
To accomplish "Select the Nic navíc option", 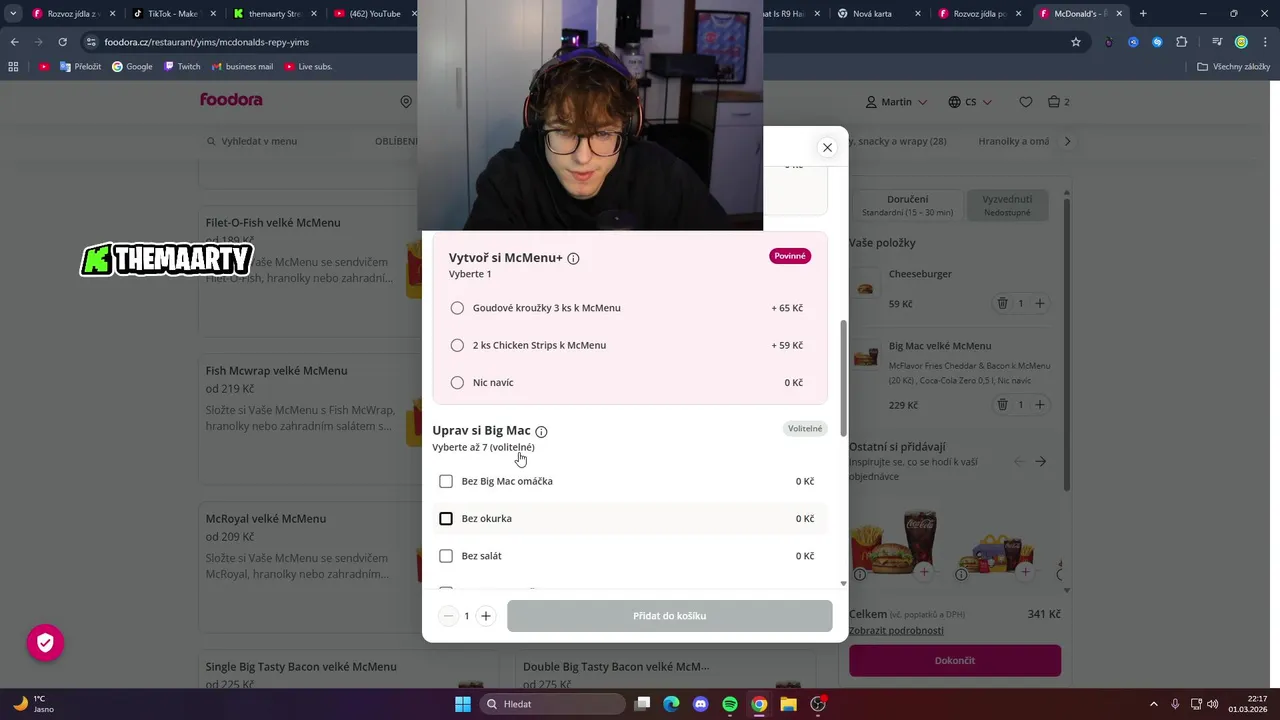I will click(x=630, y=382).
